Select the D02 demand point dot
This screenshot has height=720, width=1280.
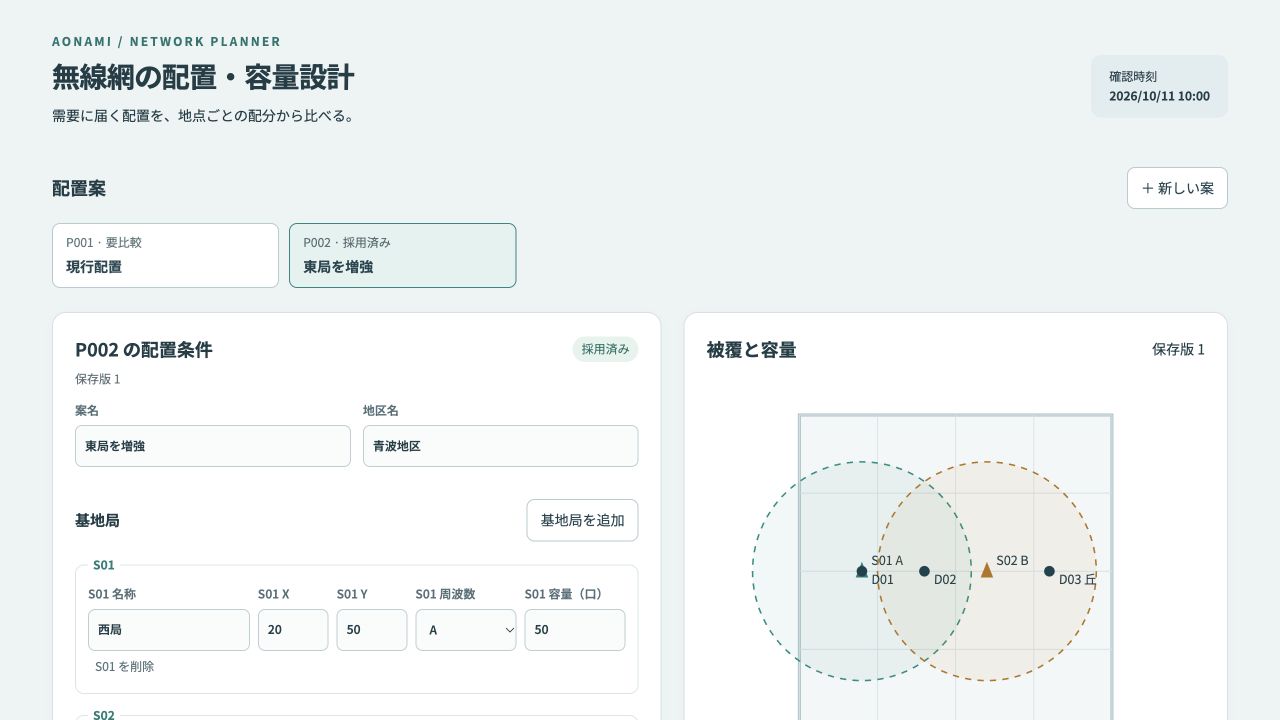[924, 571]
